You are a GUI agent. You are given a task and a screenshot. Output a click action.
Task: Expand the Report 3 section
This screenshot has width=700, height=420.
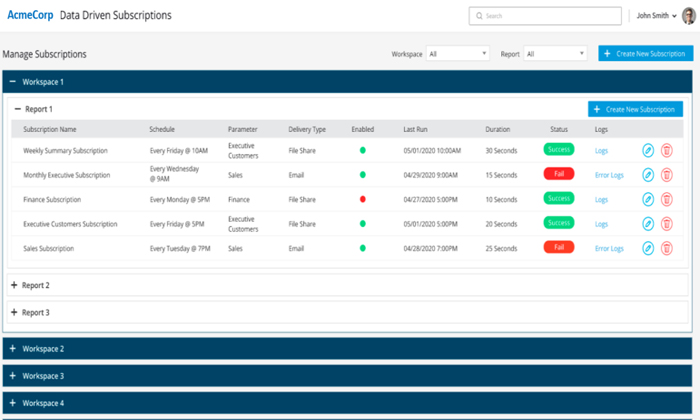[14, 312]
